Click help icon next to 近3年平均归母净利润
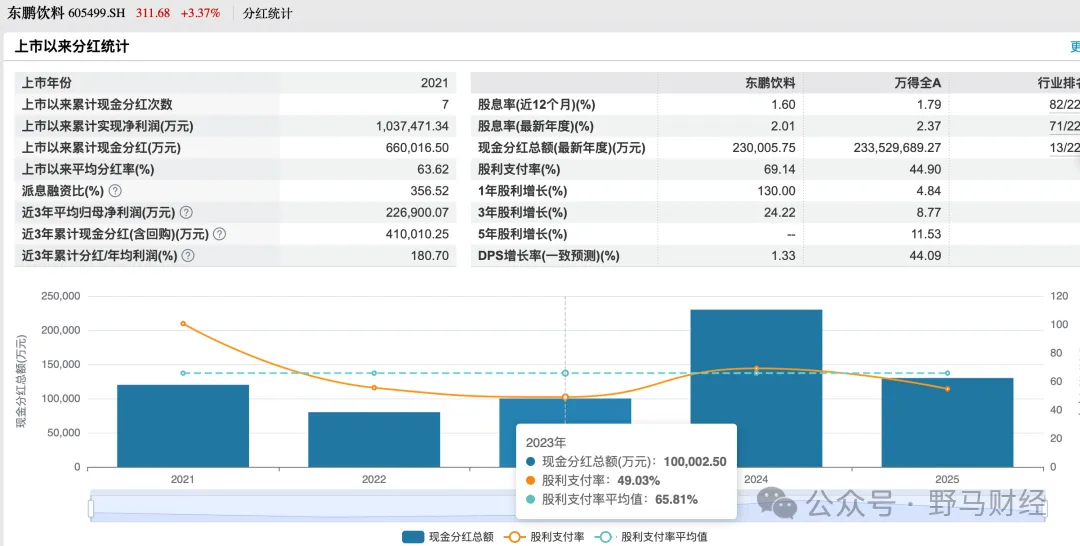Viewport: 1080px width, 546px height. 186,212
